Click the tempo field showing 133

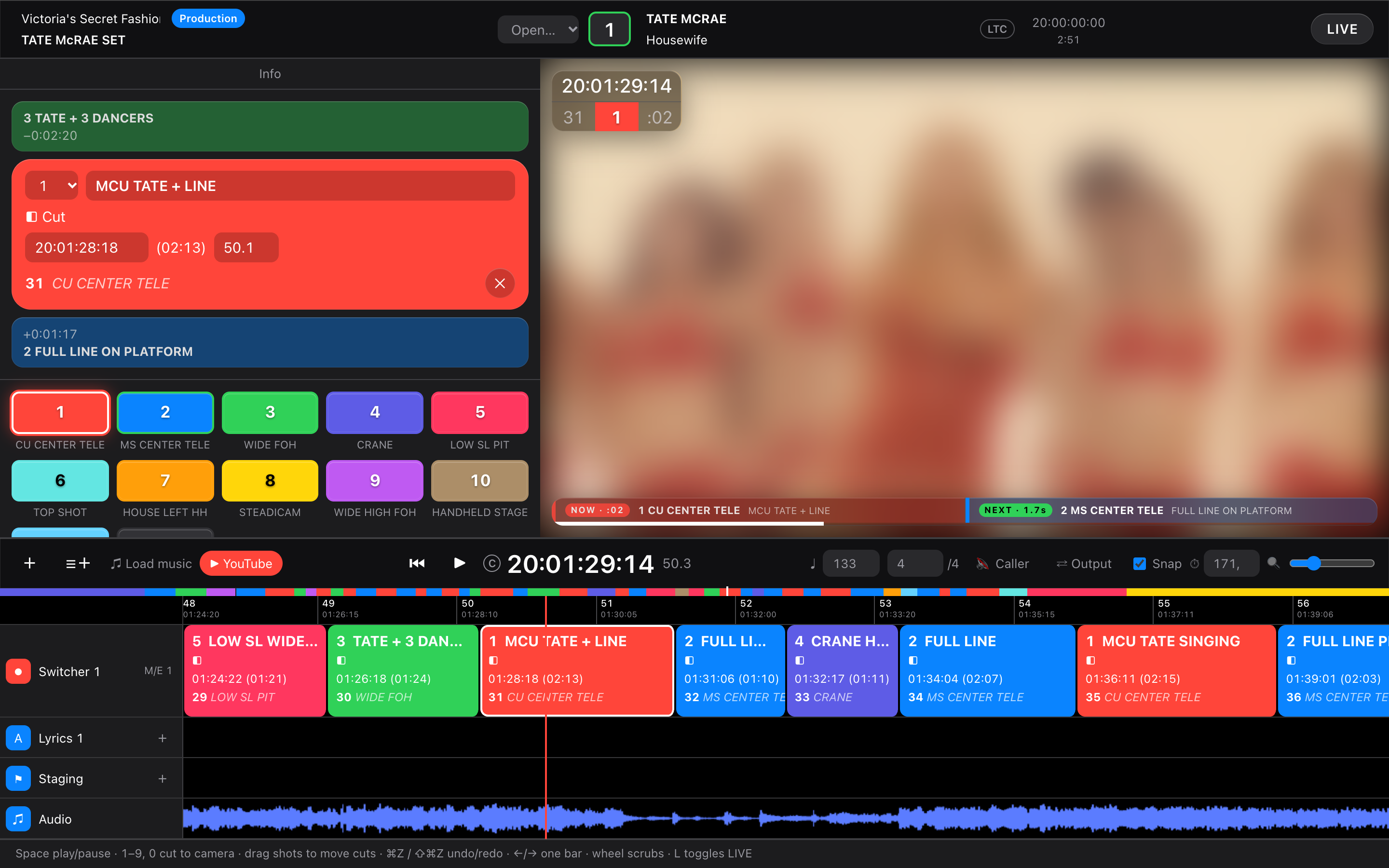point(851,563)
